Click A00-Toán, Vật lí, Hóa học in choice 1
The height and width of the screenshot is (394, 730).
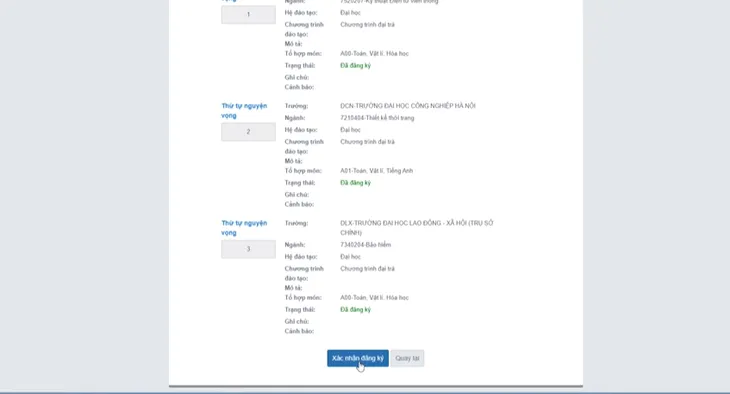pos(374,54)
